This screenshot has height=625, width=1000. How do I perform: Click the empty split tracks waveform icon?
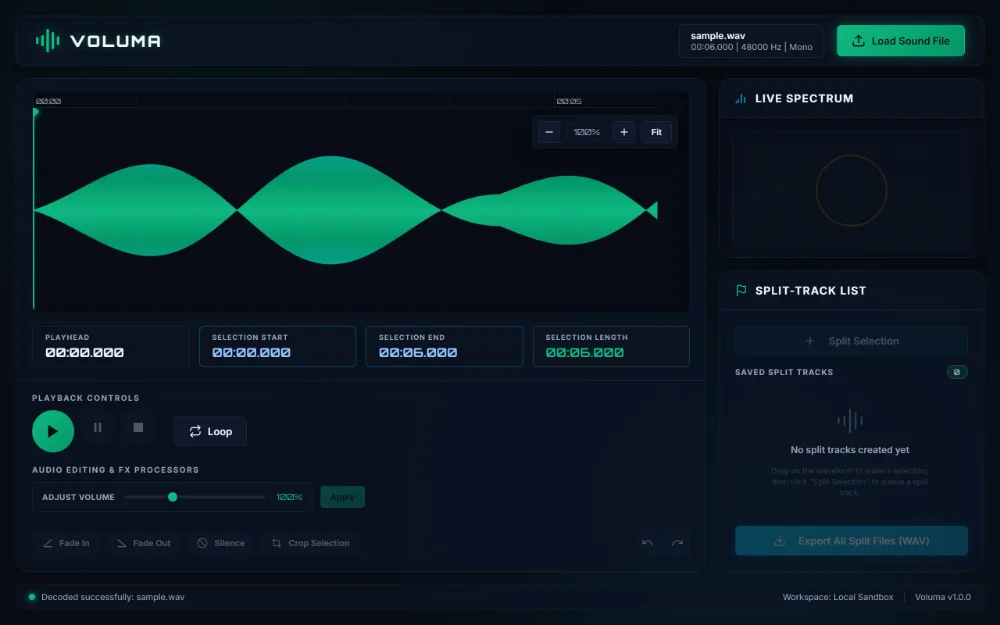(850, 420)
